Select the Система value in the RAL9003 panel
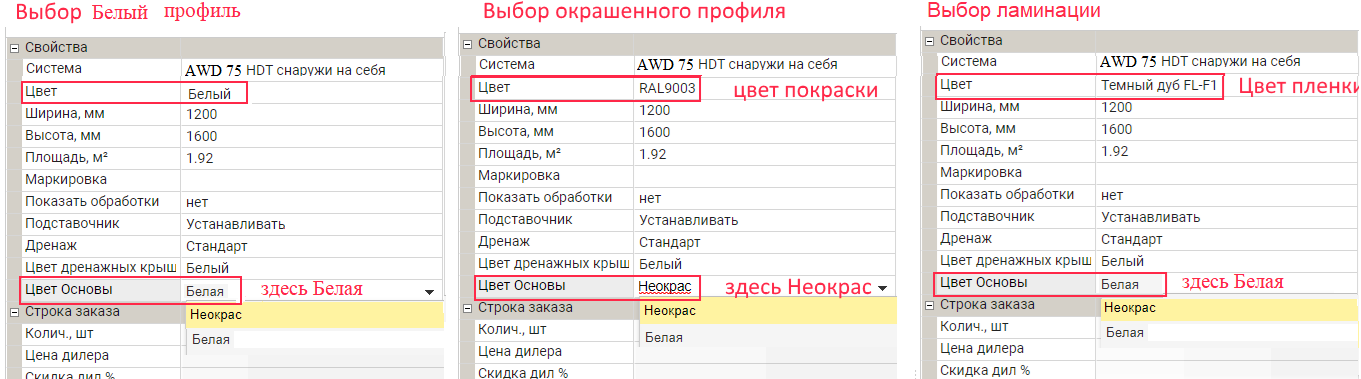The height and width of the screenshot is (379, 1361). pos(737,64)
